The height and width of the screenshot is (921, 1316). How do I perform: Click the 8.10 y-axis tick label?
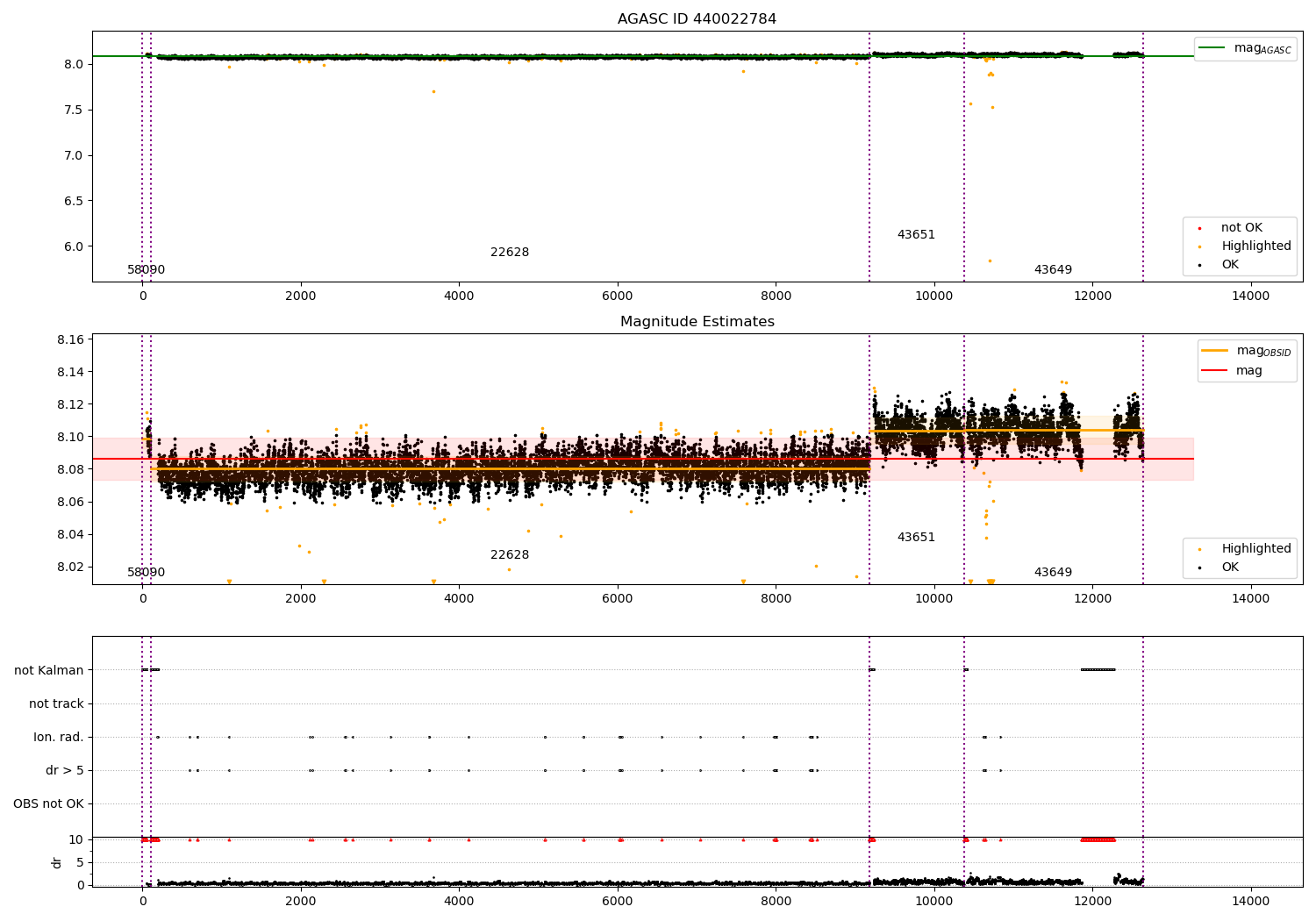pyautogui.click(x=70, y=438)
